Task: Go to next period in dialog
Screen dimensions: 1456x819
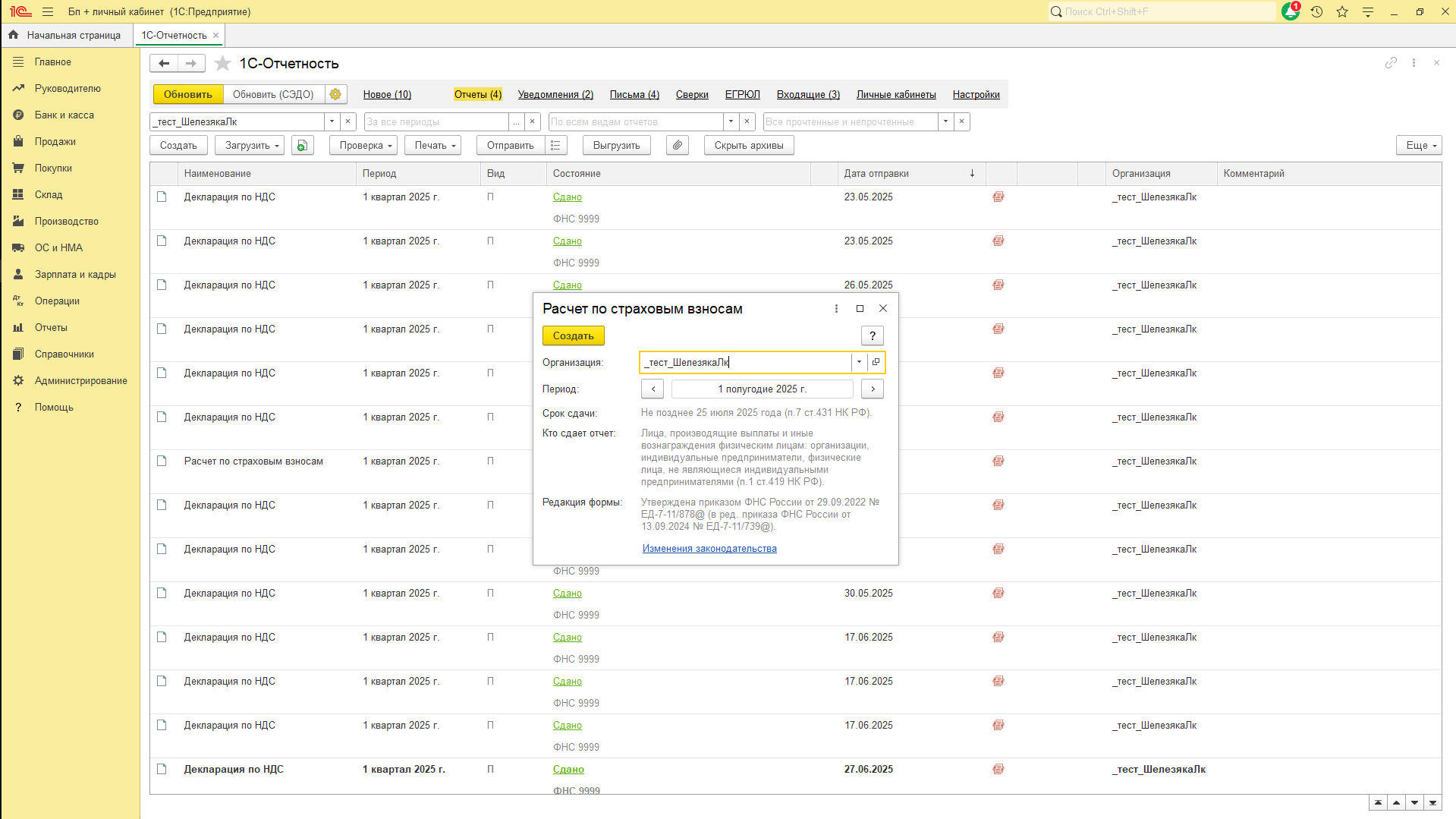Action: (873, 389)
